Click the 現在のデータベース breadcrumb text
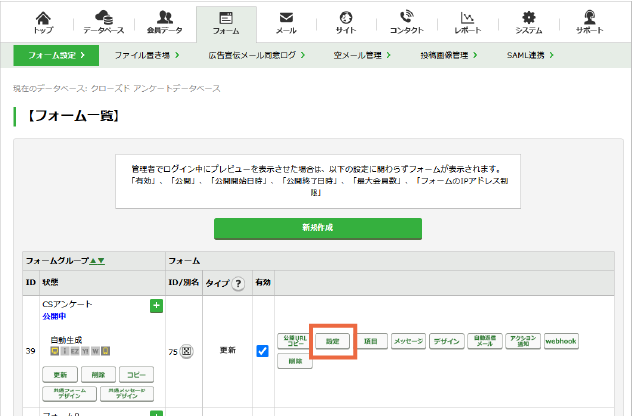The image size is (632, 416). [x=117, y=88]
